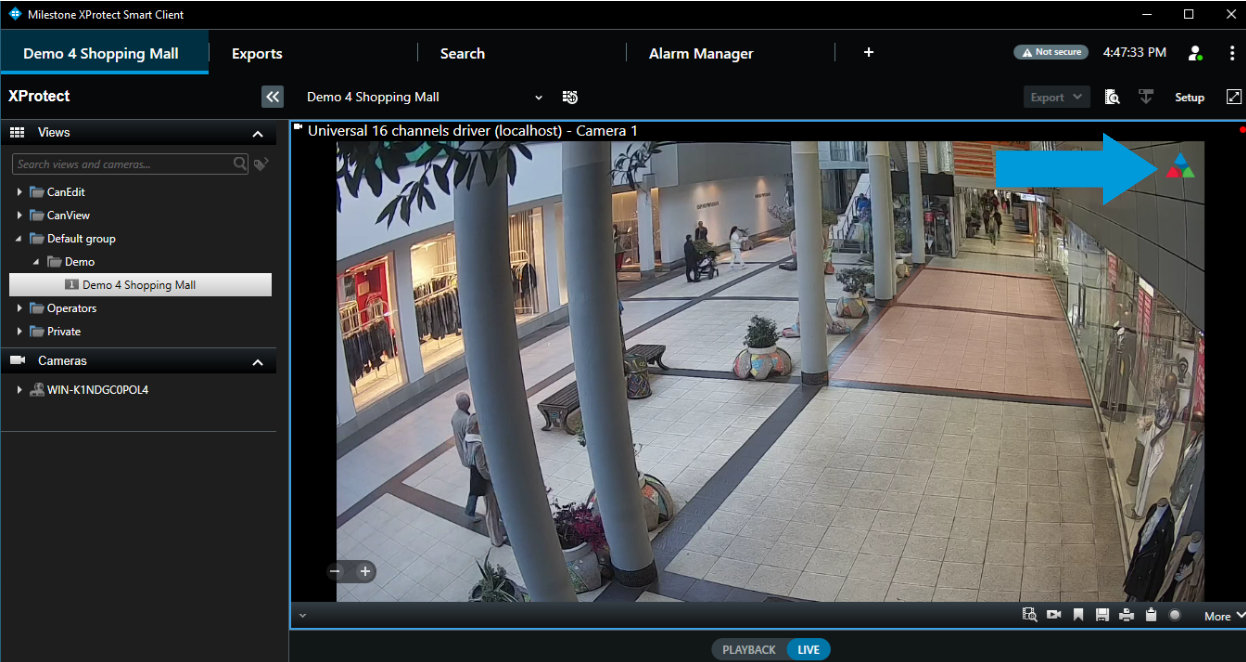Click the snapshot save disk icon
The image size is (1246, 662).
1102,615
